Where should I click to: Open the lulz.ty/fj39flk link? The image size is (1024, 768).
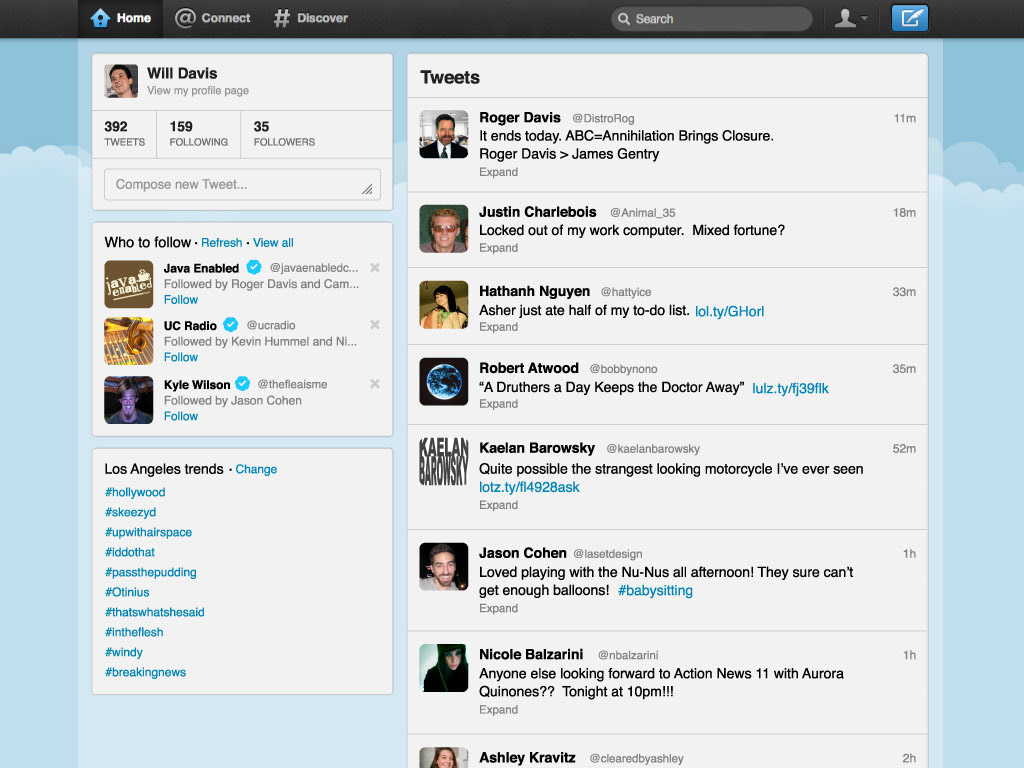pyautogui.click(x=790, y=389)
